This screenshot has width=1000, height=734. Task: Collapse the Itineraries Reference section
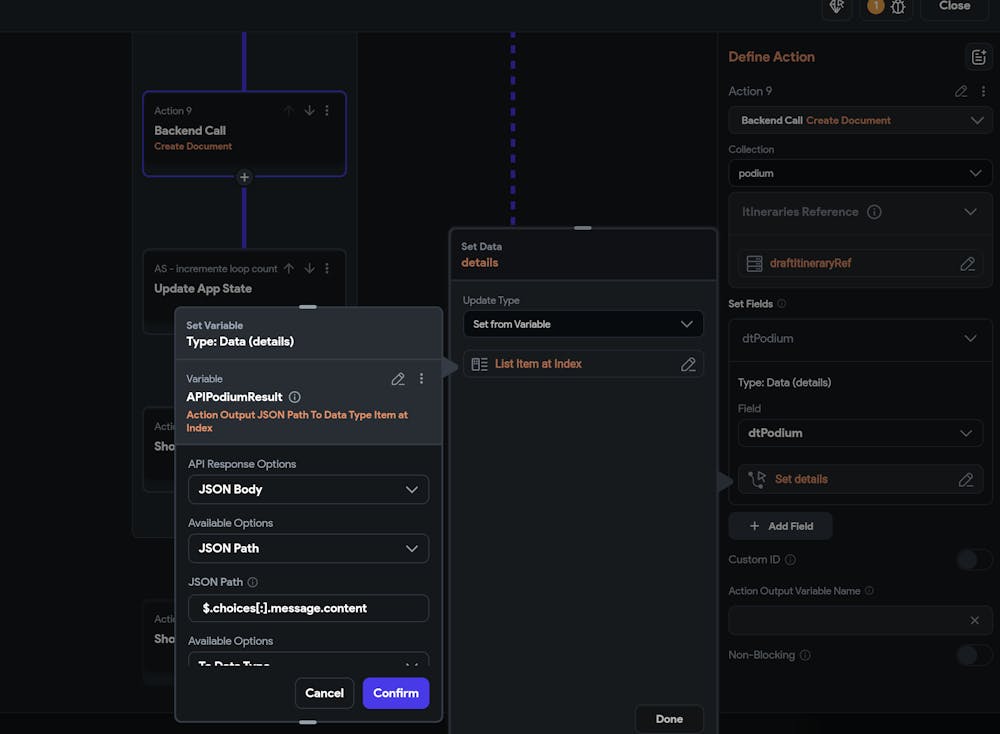point(971,212)
